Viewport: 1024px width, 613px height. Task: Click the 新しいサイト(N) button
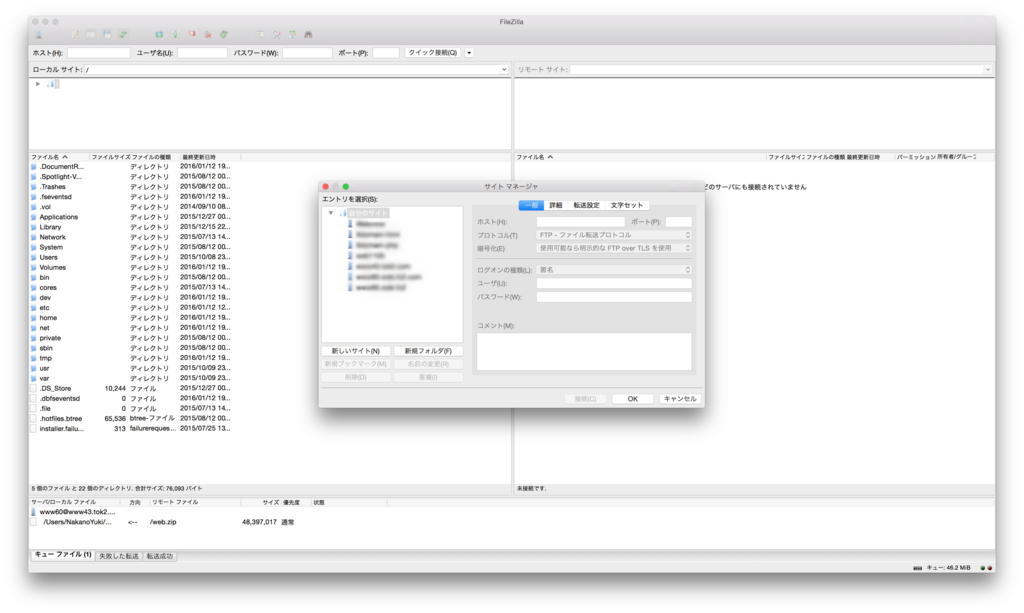click(x=356, y=351)
